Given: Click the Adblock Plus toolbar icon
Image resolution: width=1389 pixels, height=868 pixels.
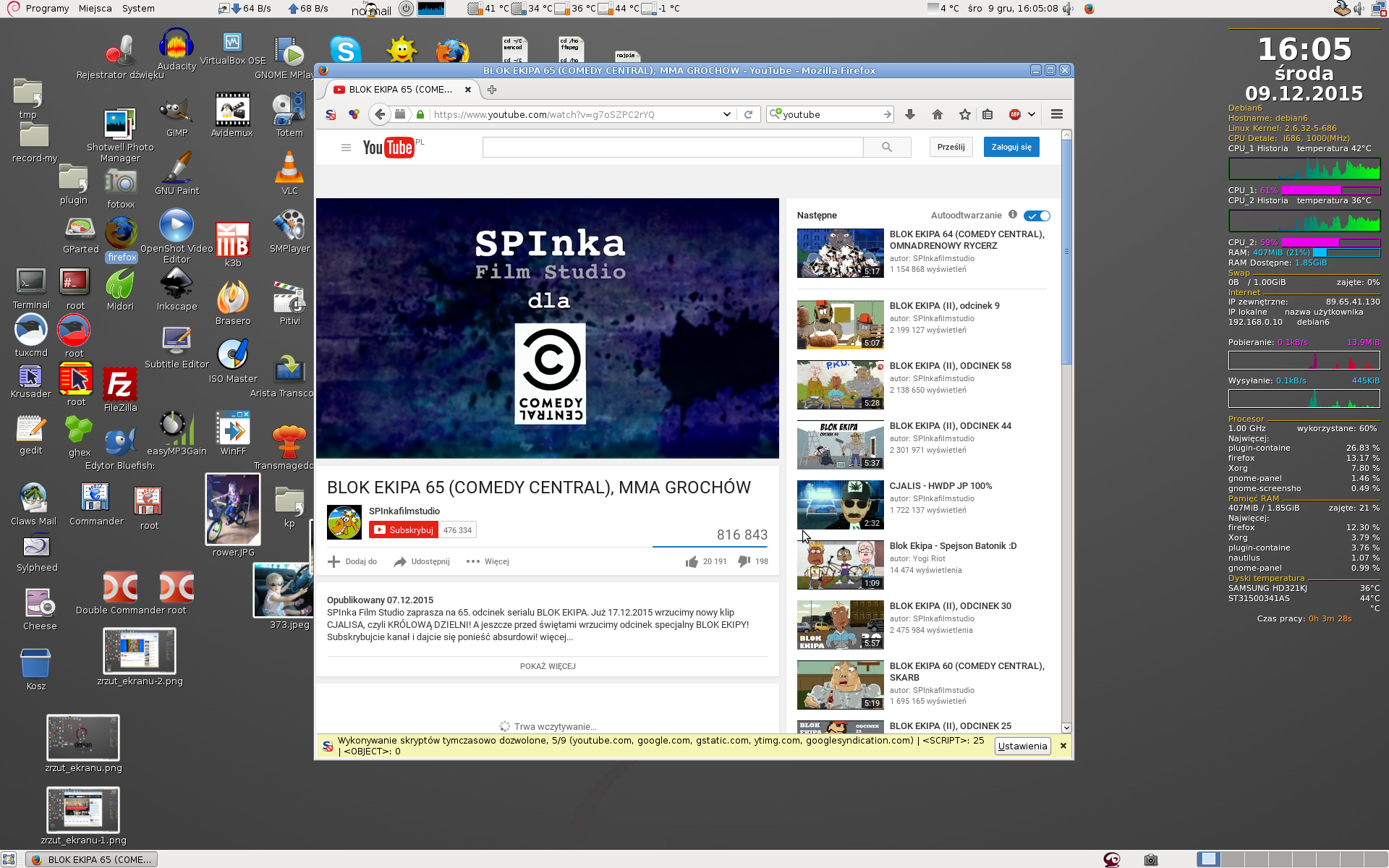Looking at the screenshot, I should (1015, 114).
